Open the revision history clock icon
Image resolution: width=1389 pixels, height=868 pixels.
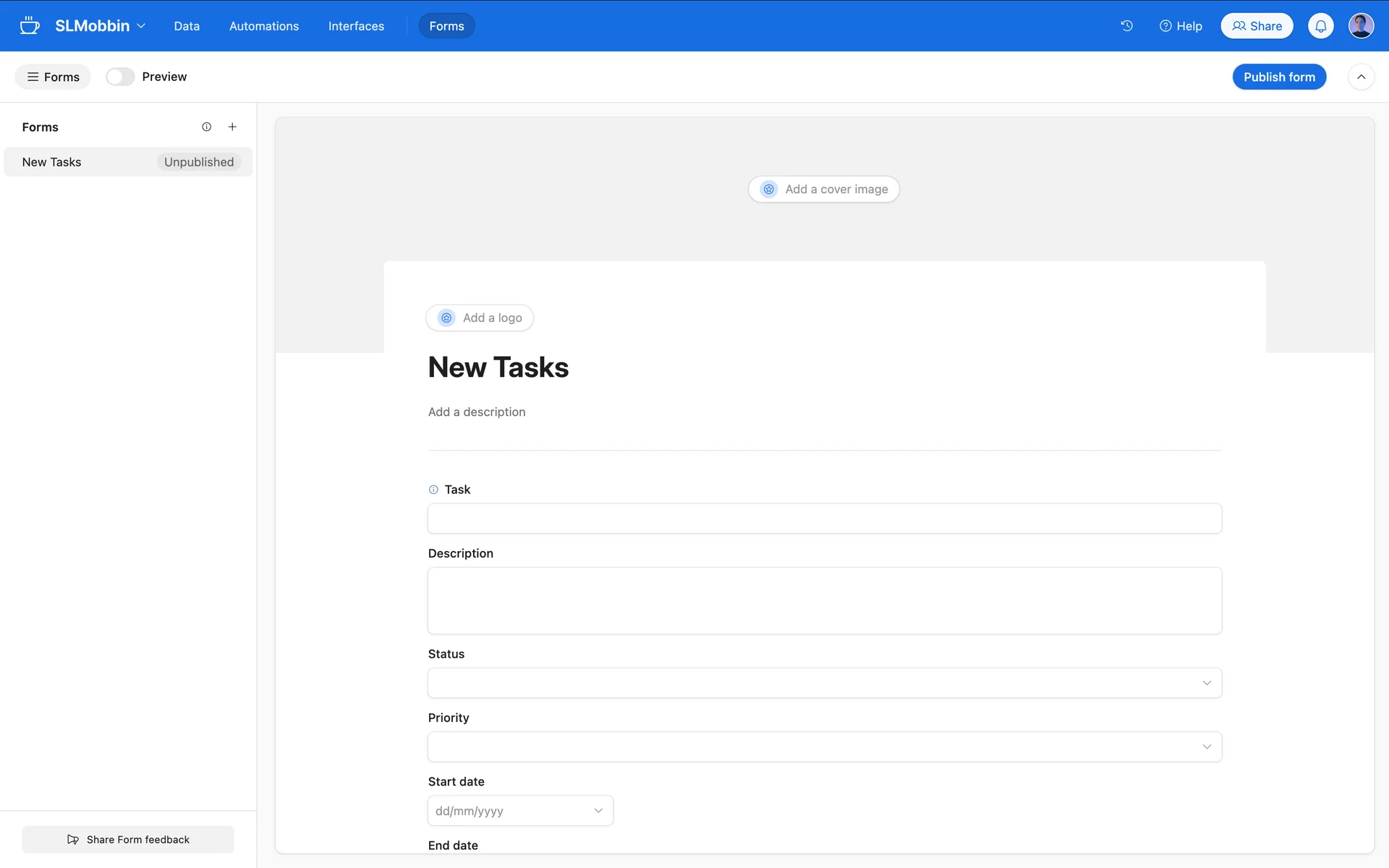1126,26
